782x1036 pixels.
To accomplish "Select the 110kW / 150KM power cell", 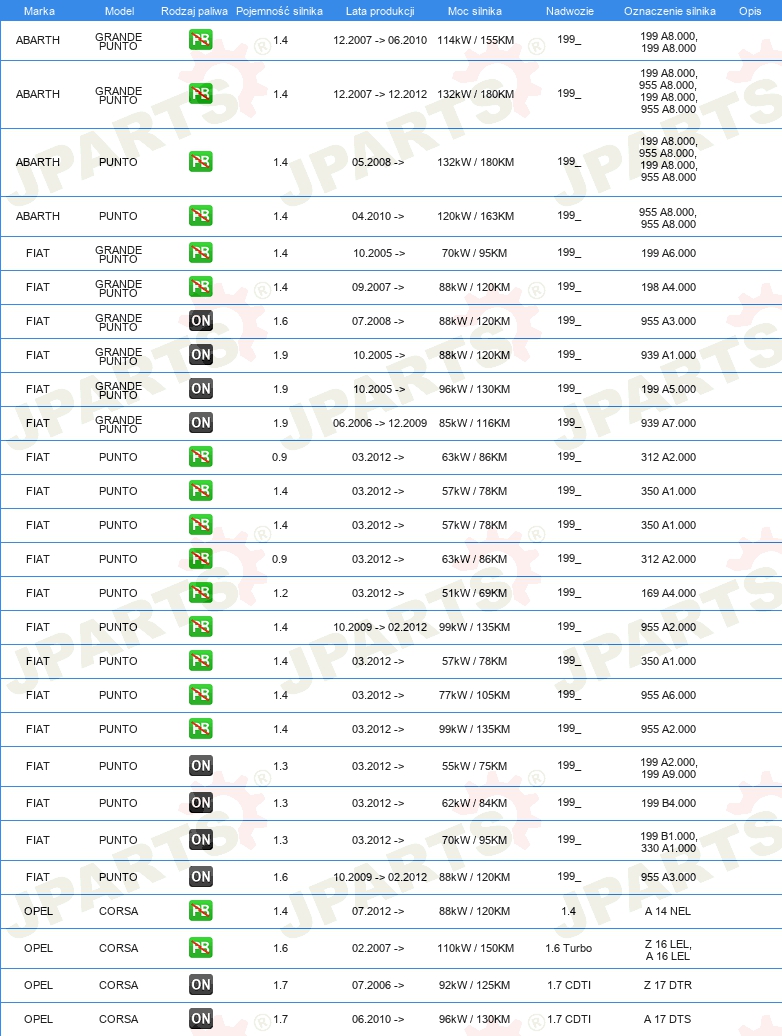I will 476,948.
